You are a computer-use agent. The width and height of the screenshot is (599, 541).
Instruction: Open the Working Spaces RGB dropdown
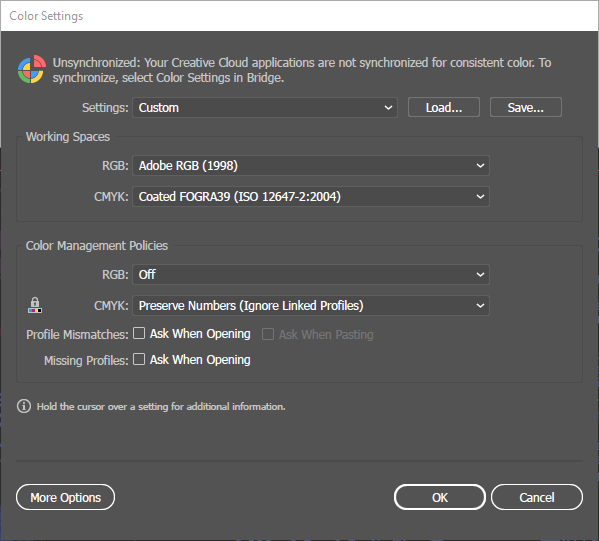(x=311, y=165)
